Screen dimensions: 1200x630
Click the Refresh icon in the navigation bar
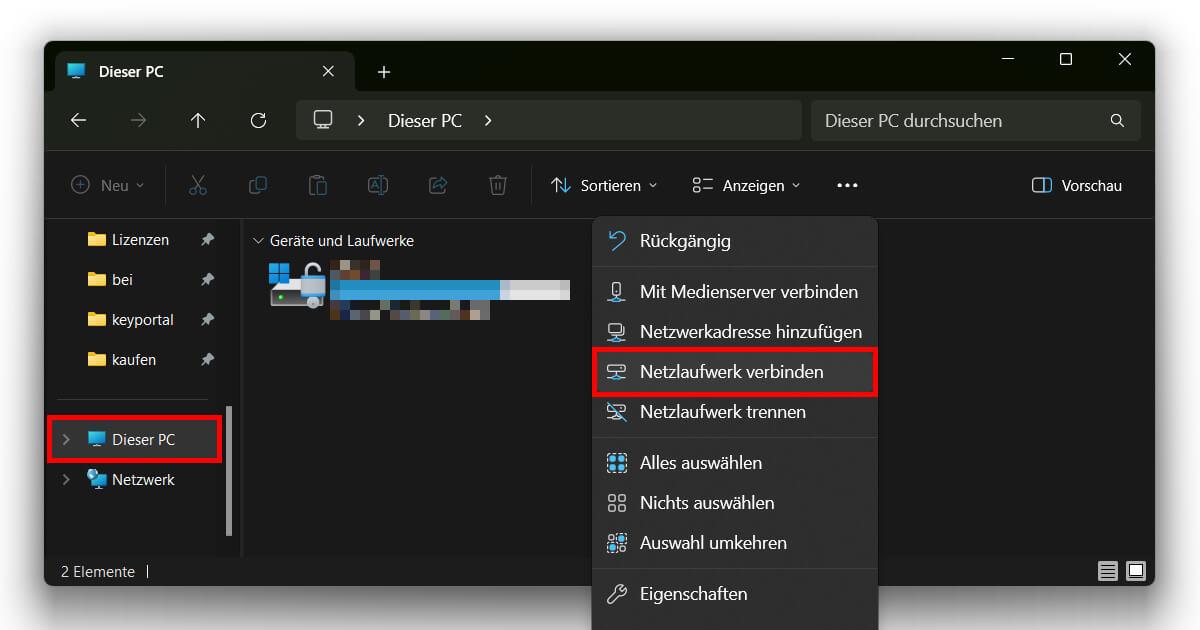(x=258, y=120)
